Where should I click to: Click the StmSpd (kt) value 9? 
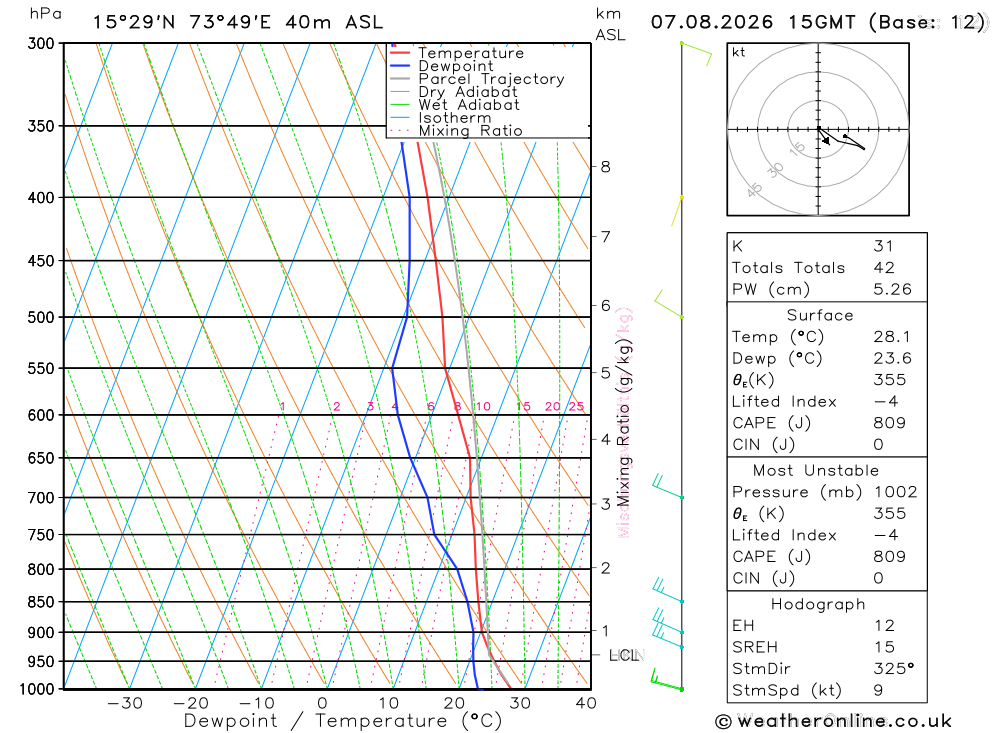[x=878, y=691]
